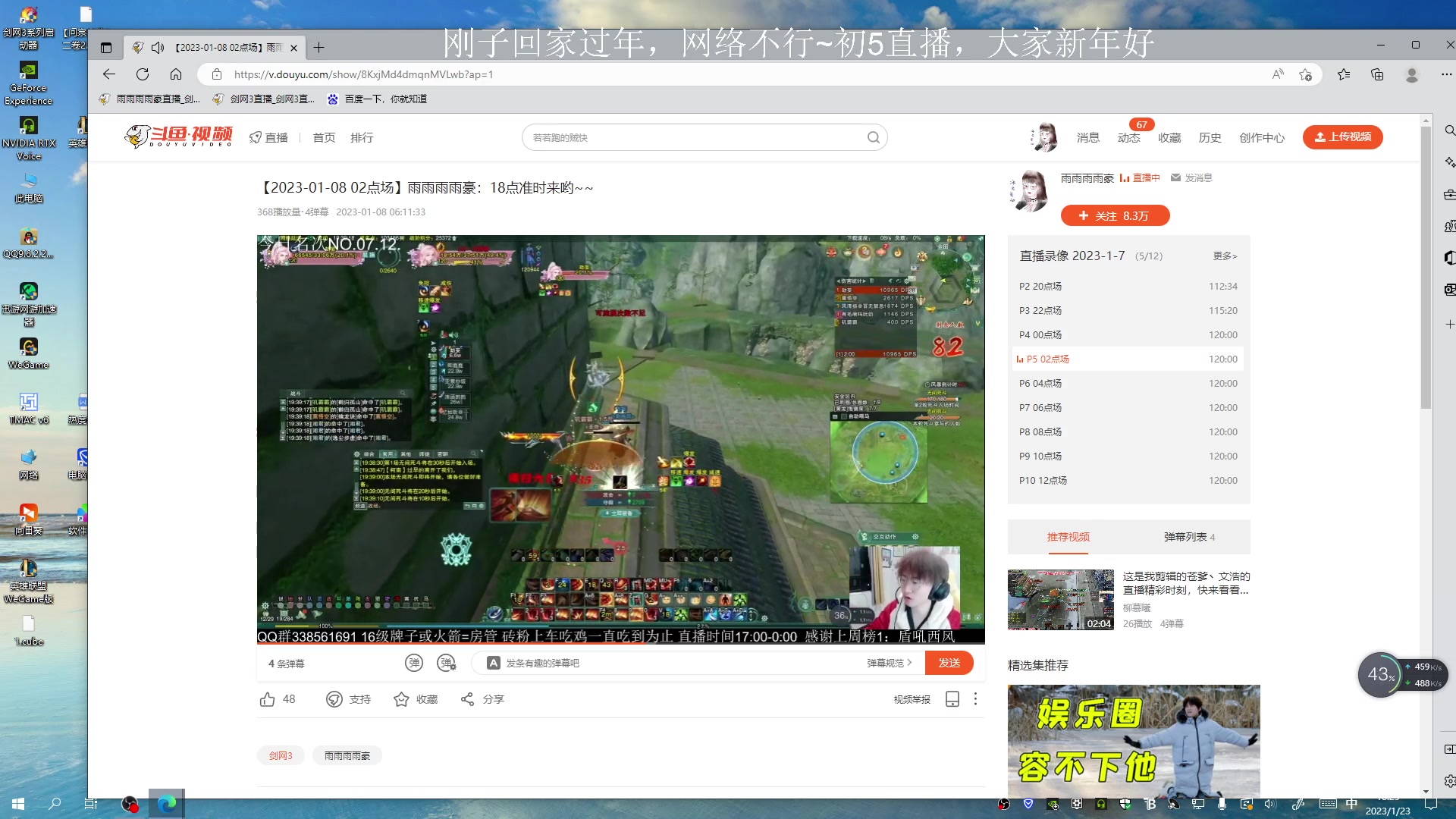
Task: Click 直播中 live status link
Action: [1140, 177]
